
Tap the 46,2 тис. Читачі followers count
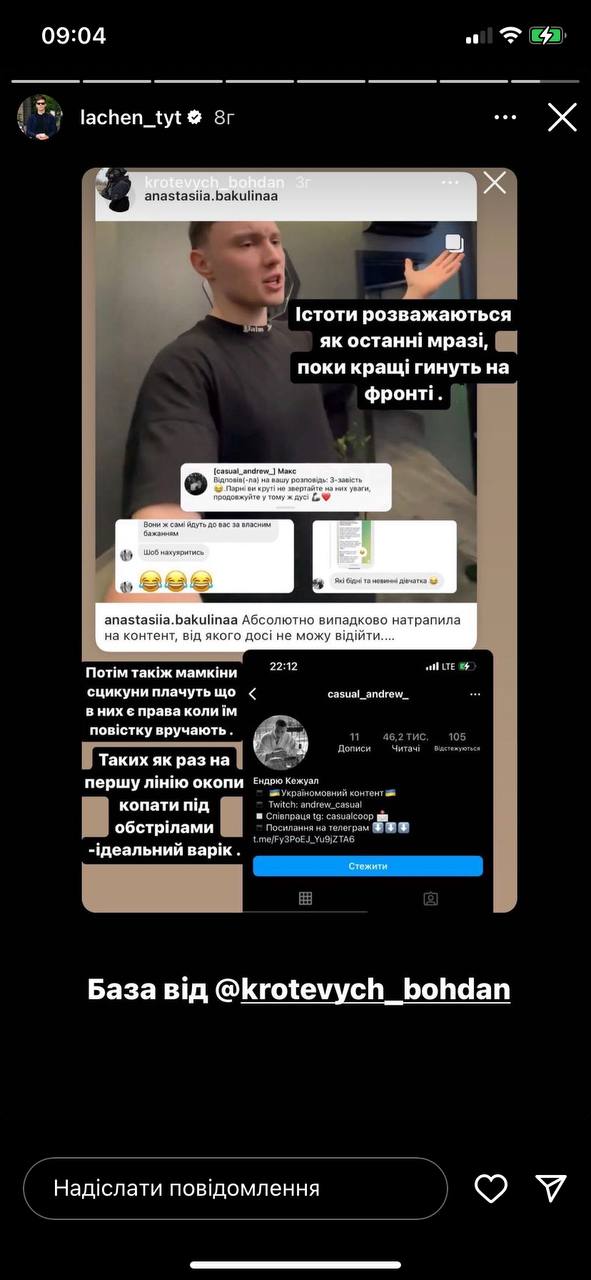click(405, 742)
